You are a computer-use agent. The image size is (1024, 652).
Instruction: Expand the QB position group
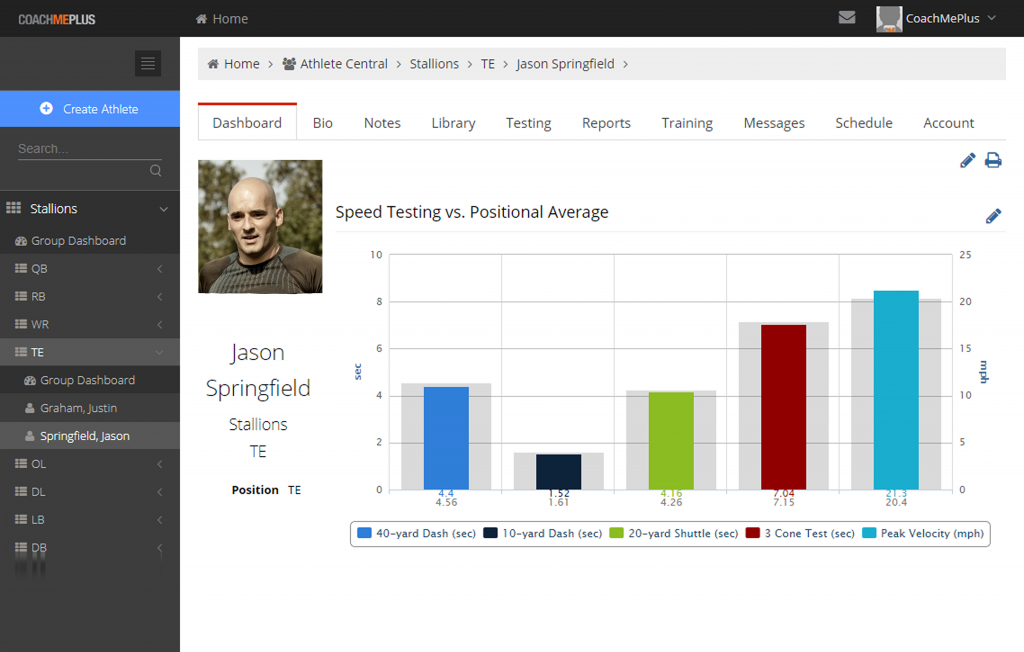coord(160,269)
